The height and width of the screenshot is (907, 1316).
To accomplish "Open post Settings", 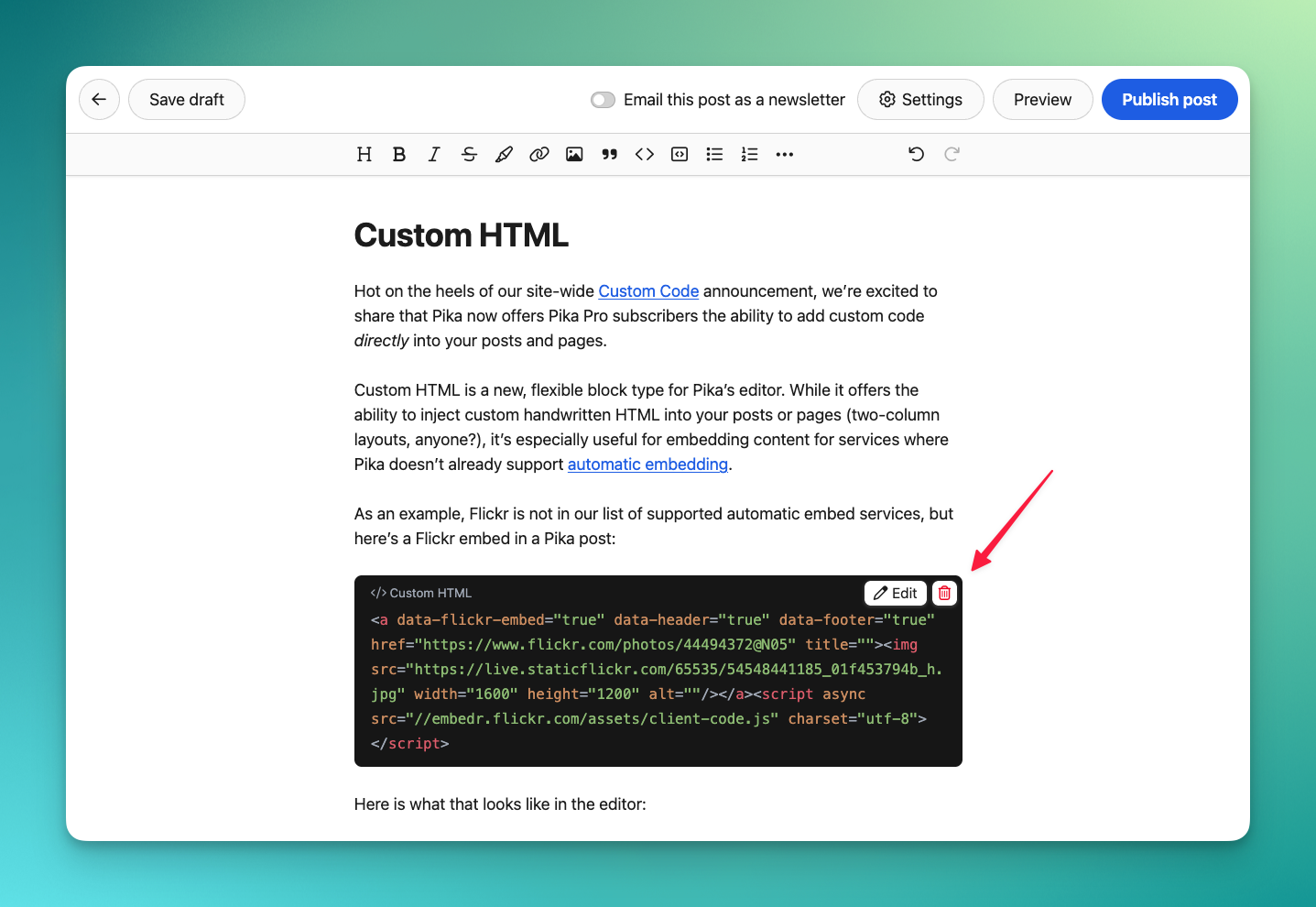I will pos(920,99).
